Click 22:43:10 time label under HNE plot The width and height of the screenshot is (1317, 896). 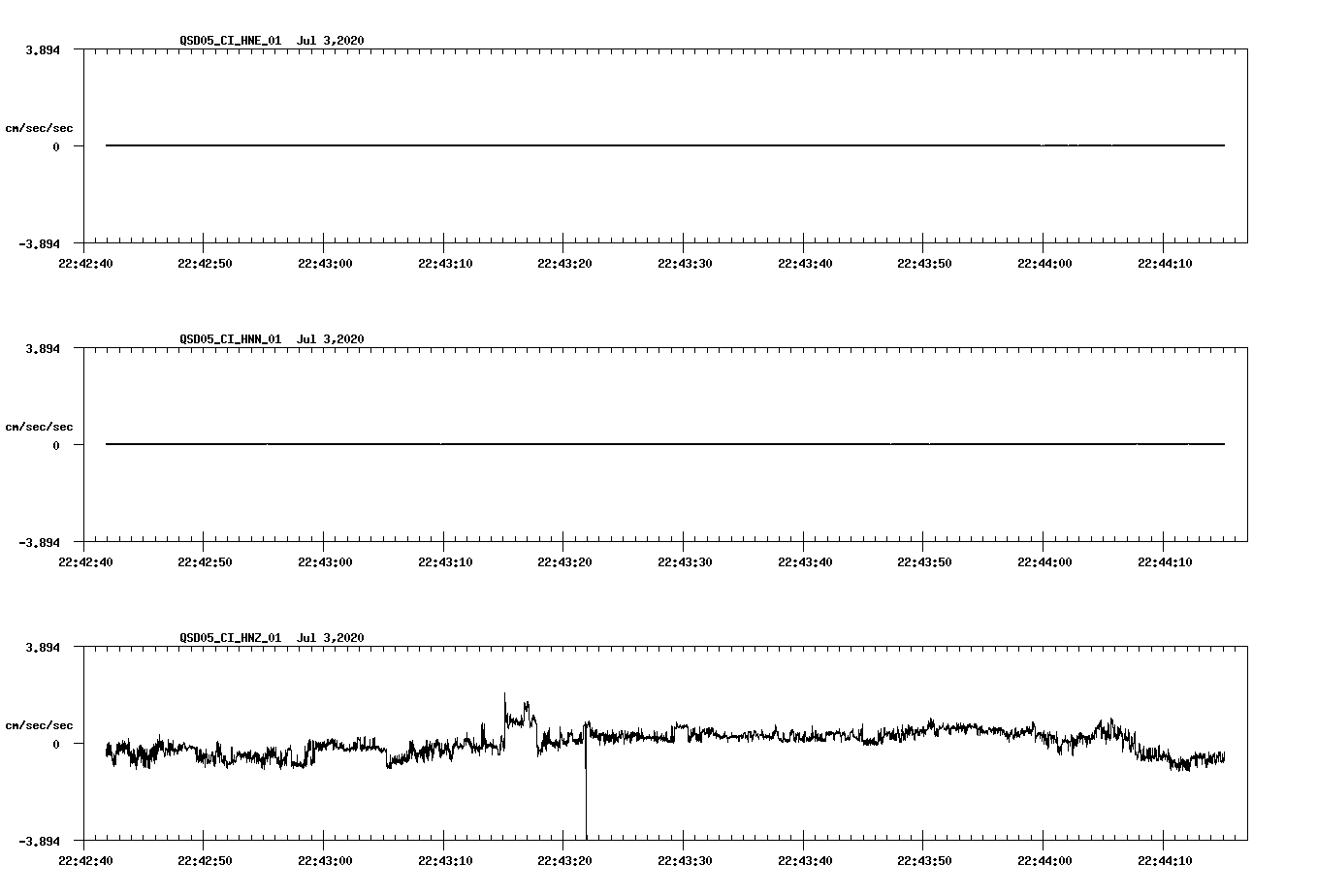click(x=445, y=263)
